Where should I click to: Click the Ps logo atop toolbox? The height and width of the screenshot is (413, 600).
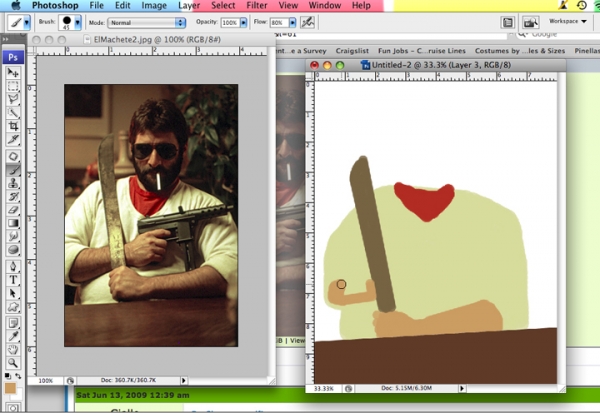[x=13, y=57]
